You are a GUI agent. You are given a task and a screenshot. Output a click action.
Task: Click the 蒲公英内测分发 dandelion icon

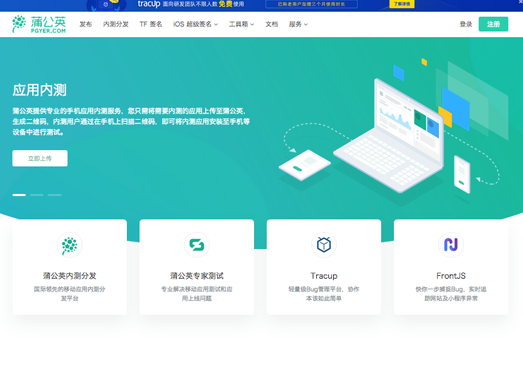(x=69, y=245)
